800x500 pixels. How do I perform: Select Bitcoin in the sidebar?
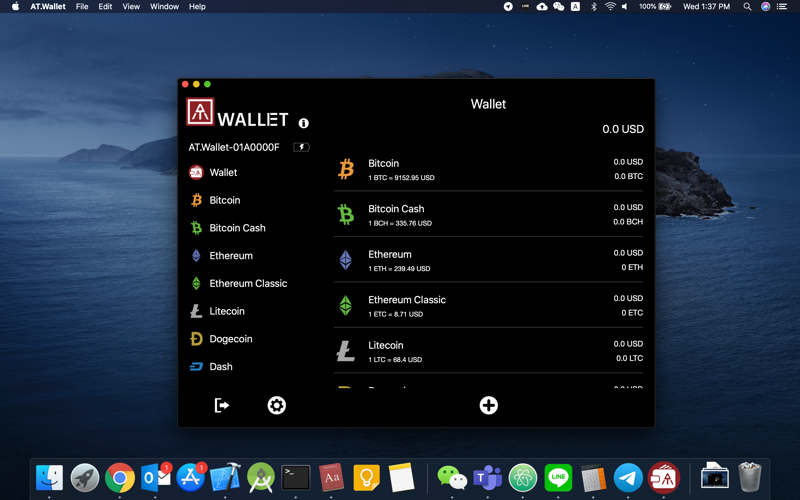pos(224,200)
